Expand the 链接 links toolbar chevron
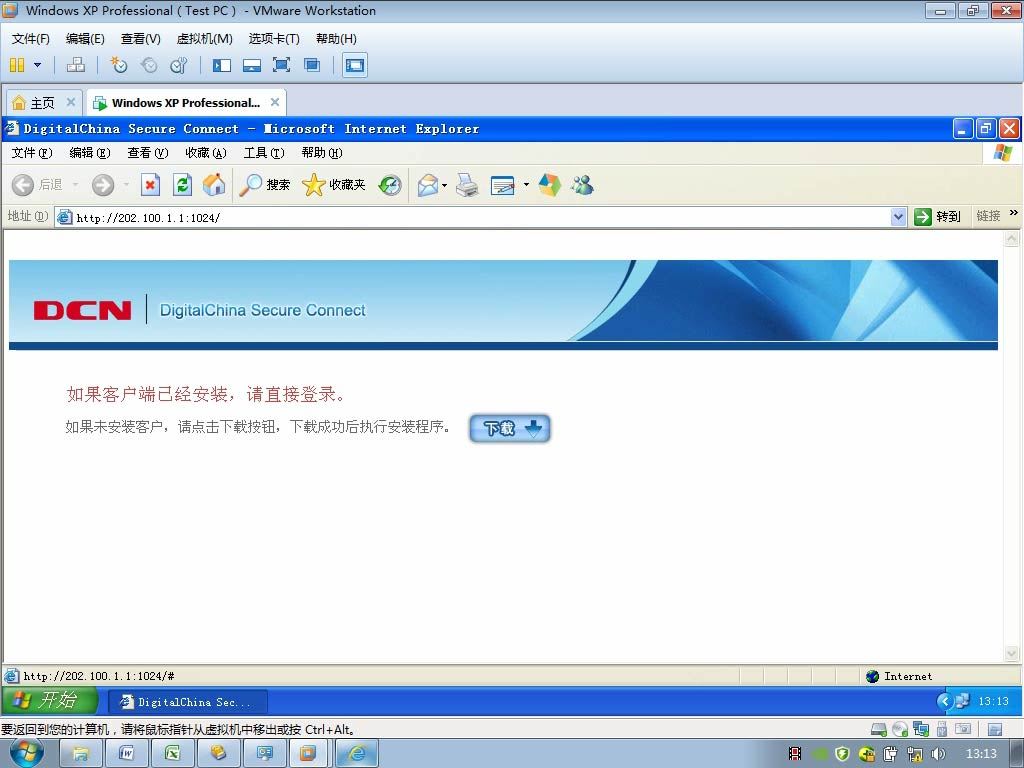The width and height of the screenshot is (1024, 768). (1014, 213)
